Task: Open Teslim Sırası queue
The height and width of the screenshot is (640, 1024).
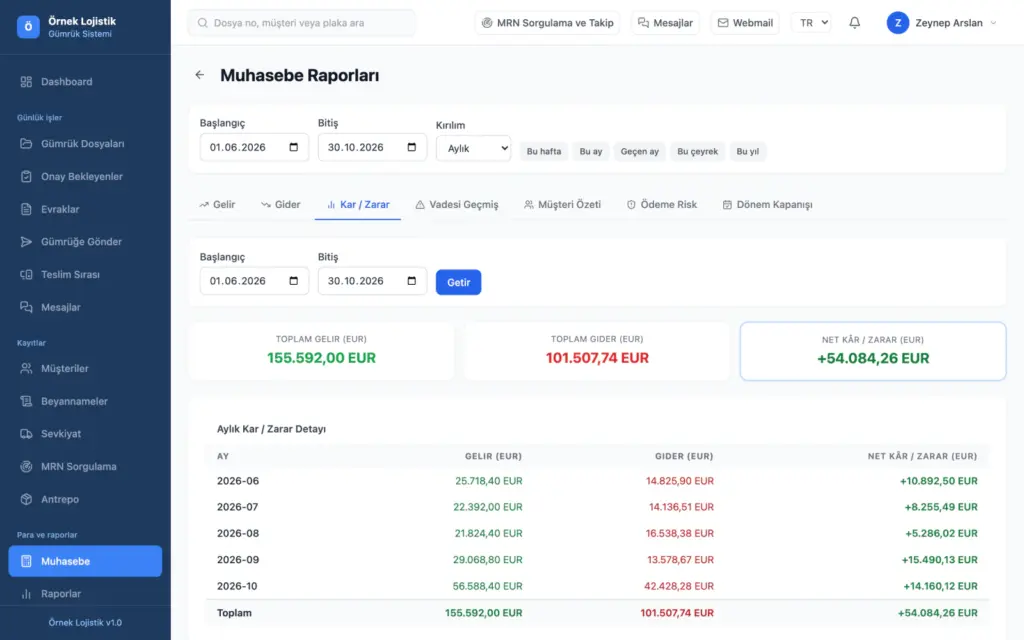Action: (x=85, y=274)
